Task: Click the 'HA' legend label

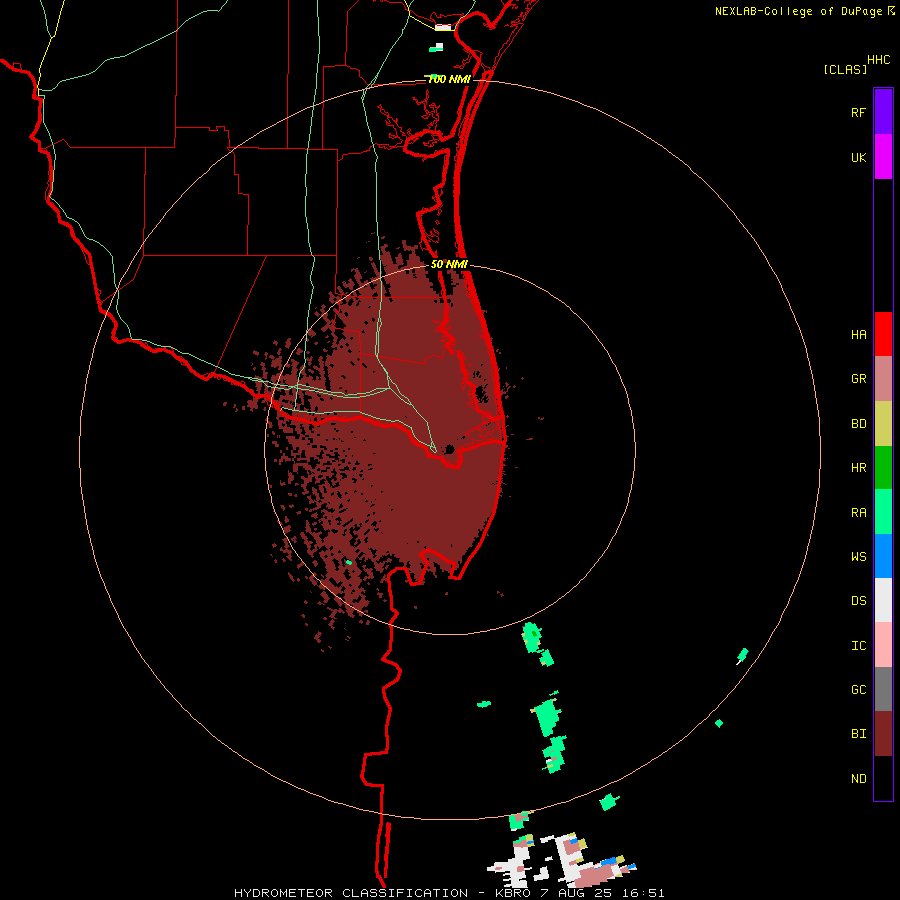Action: pyautogui.click(x=858, y=334)
